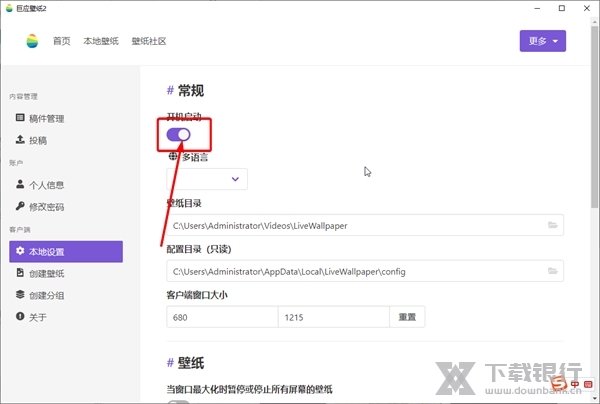This screenshot has height=404, width=600.
Task: Click the vertical scrollbar thumb
Action: pyautogui.click(x=594, y=117)
